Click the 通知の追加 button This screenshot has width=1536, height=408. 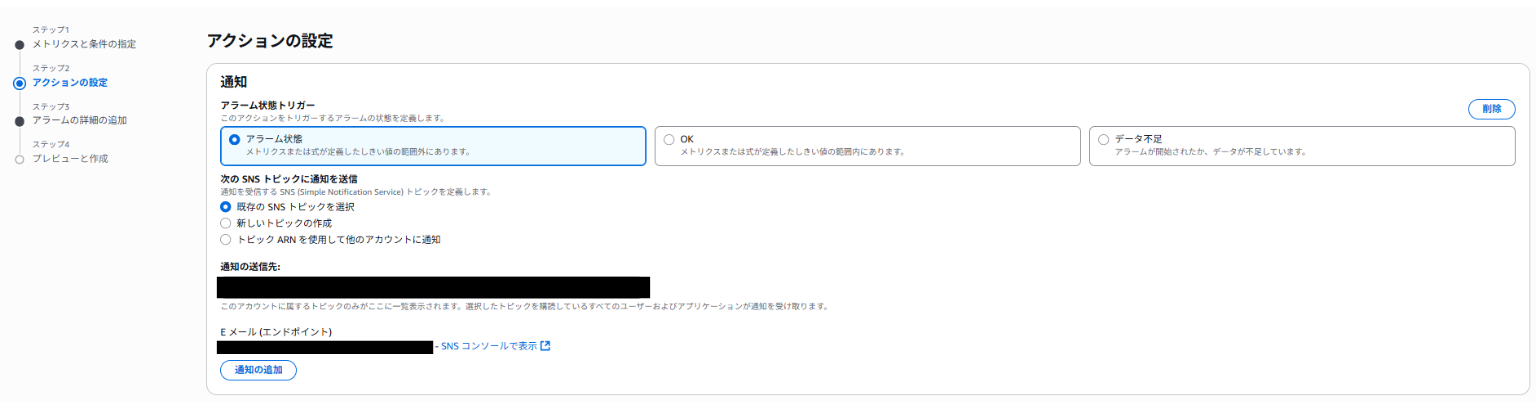point(258,370)
